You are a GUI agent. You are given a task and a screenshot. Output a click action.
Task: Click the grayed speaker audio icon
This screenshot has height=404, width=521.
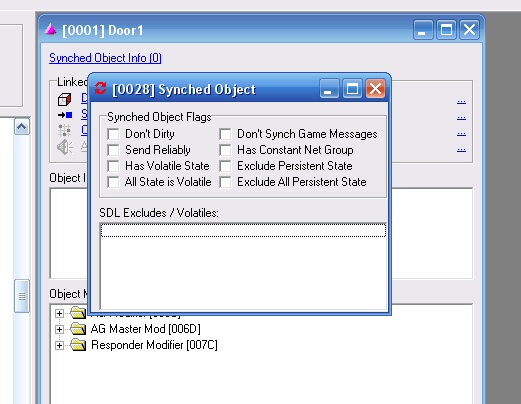pos(65,147)
